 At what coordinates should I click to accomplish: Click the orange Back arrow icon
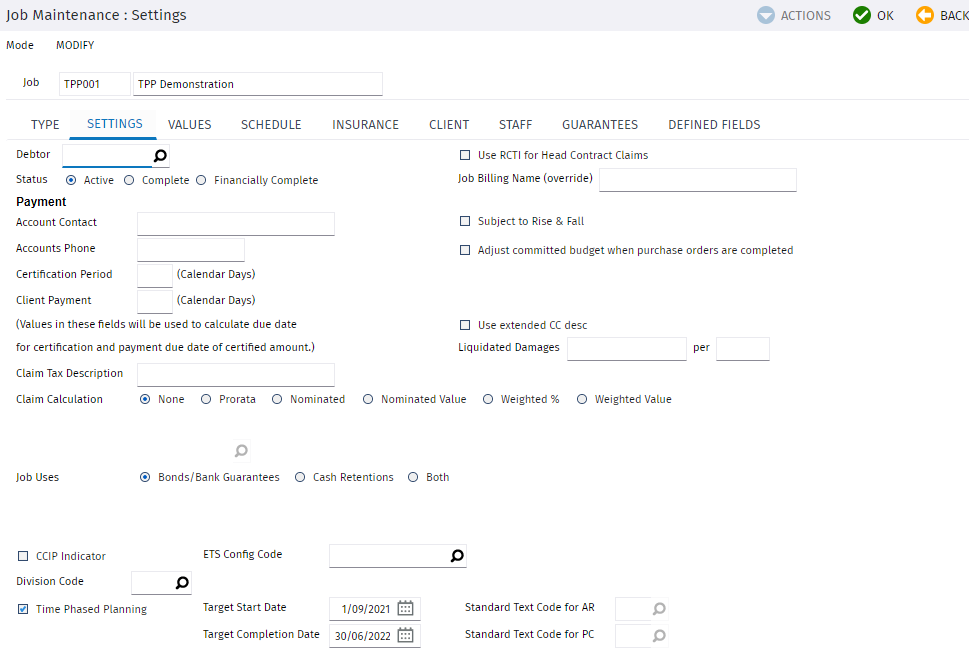point(925,15)
